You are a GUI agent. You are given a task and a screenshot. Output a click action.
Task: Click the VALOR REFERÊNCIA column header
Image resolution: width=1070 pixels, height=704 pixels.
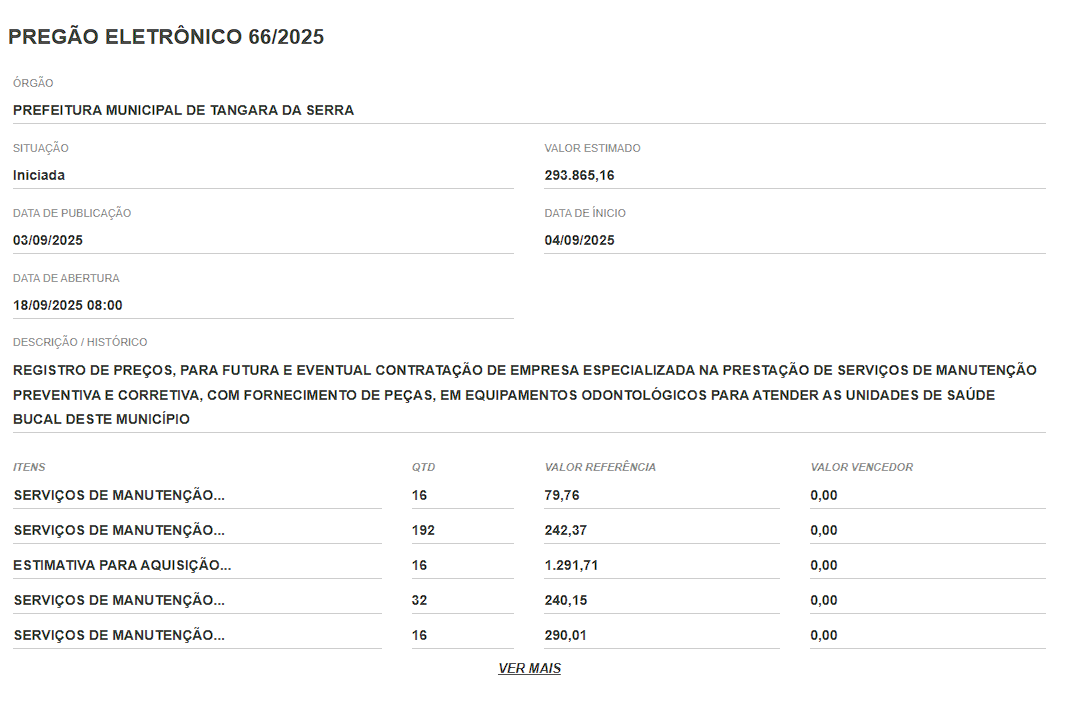pos(600,467)
